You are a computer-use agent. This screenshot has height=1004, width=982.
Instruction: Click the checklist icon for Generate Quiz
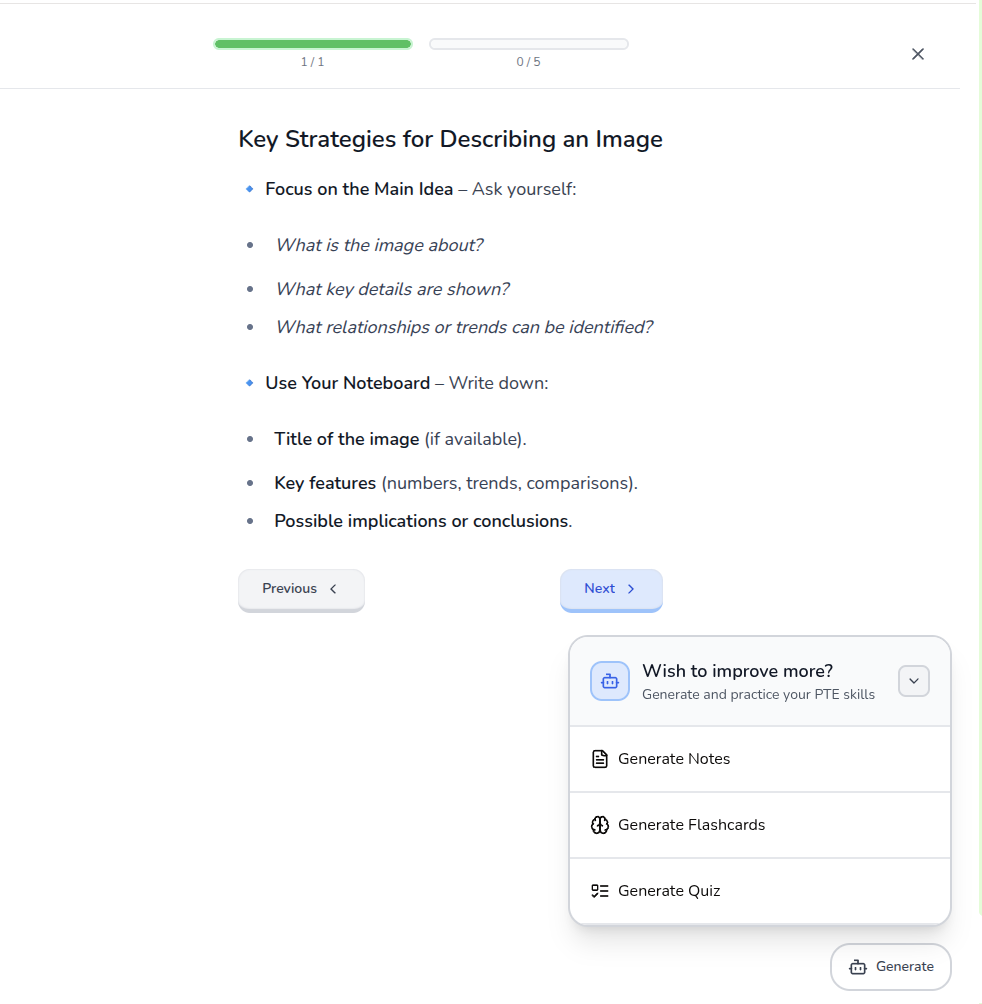click(x=600, y=891)
